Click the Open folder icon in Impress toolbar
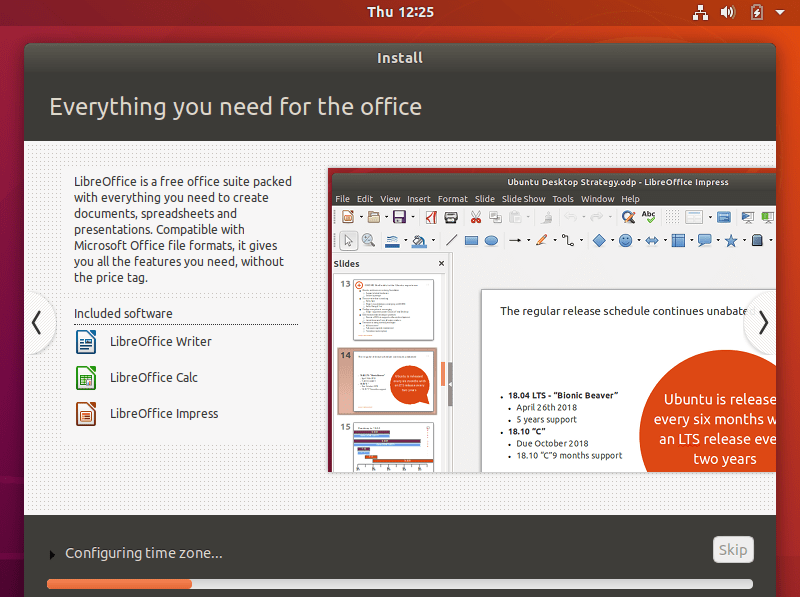Screen dimensions: 800x597 [374, 217]
